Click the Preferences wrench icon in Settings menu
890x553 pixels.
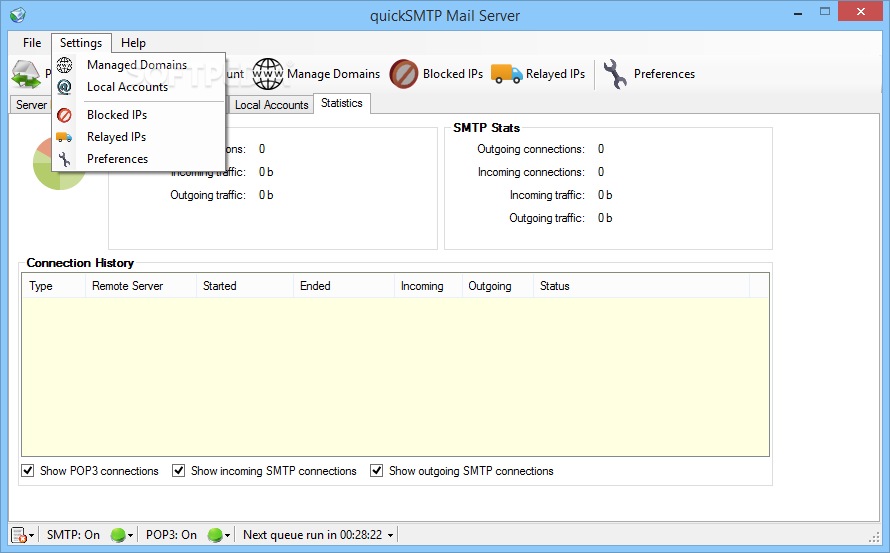coord(65,159)
